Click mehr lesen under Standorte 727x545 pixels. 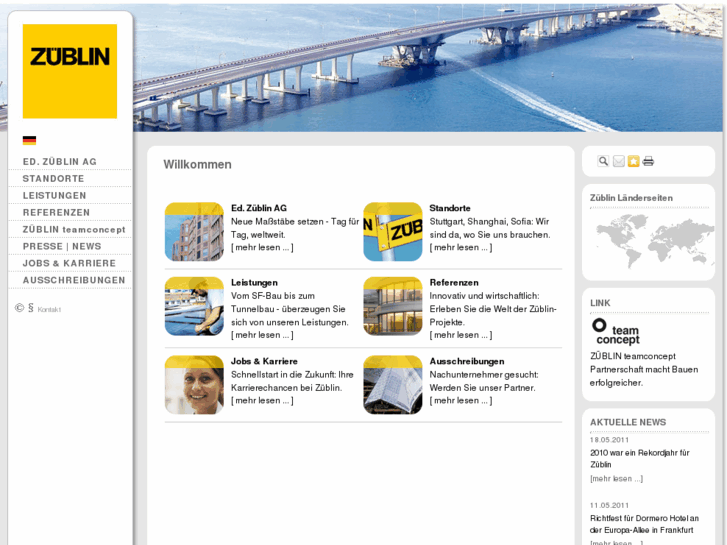point(460,247)
